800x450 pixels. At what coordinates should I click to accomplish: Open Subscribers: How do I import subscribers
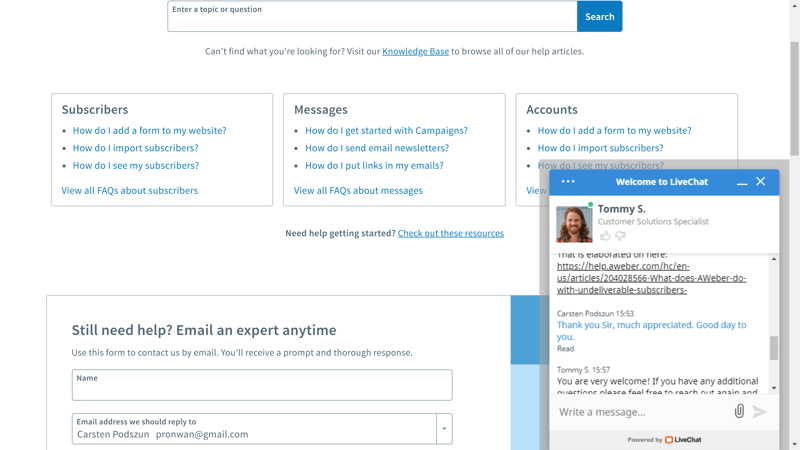(x=135, y=148)
